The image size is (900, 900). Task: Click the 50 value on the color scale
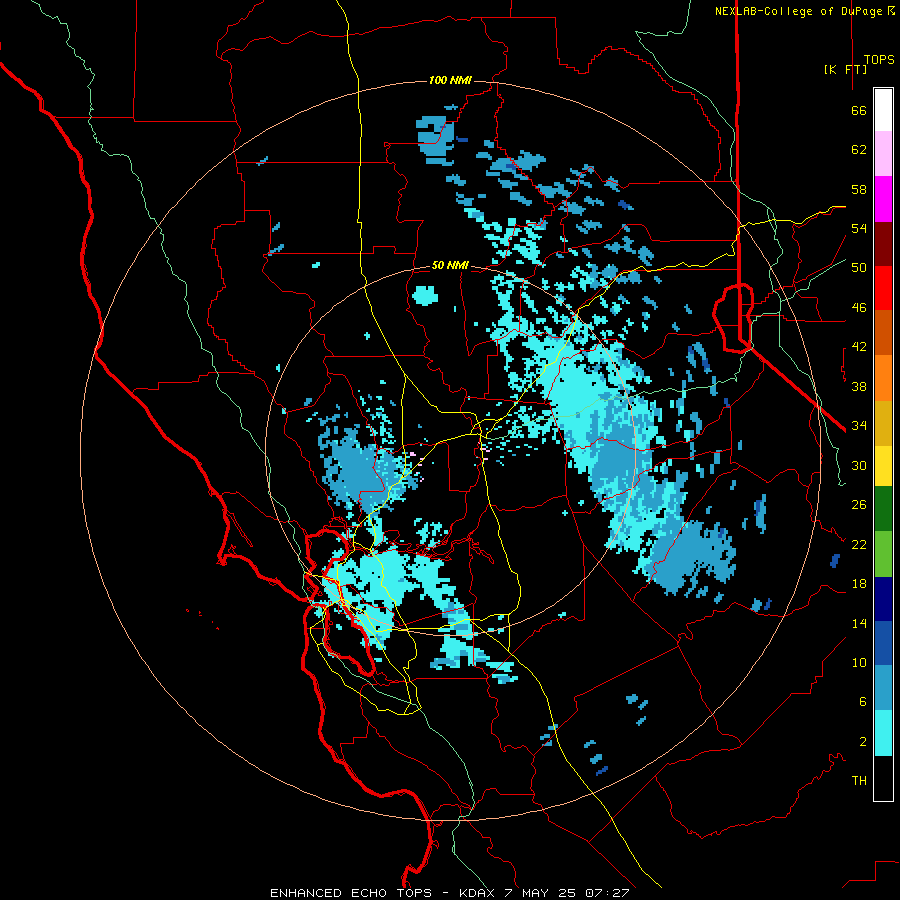click(x=859, y=267)
